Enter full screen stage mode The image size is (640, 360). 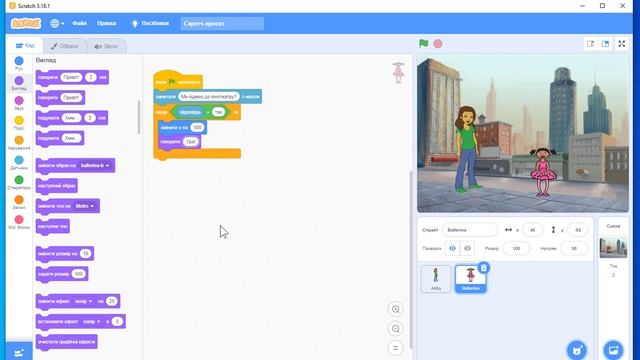622,44
